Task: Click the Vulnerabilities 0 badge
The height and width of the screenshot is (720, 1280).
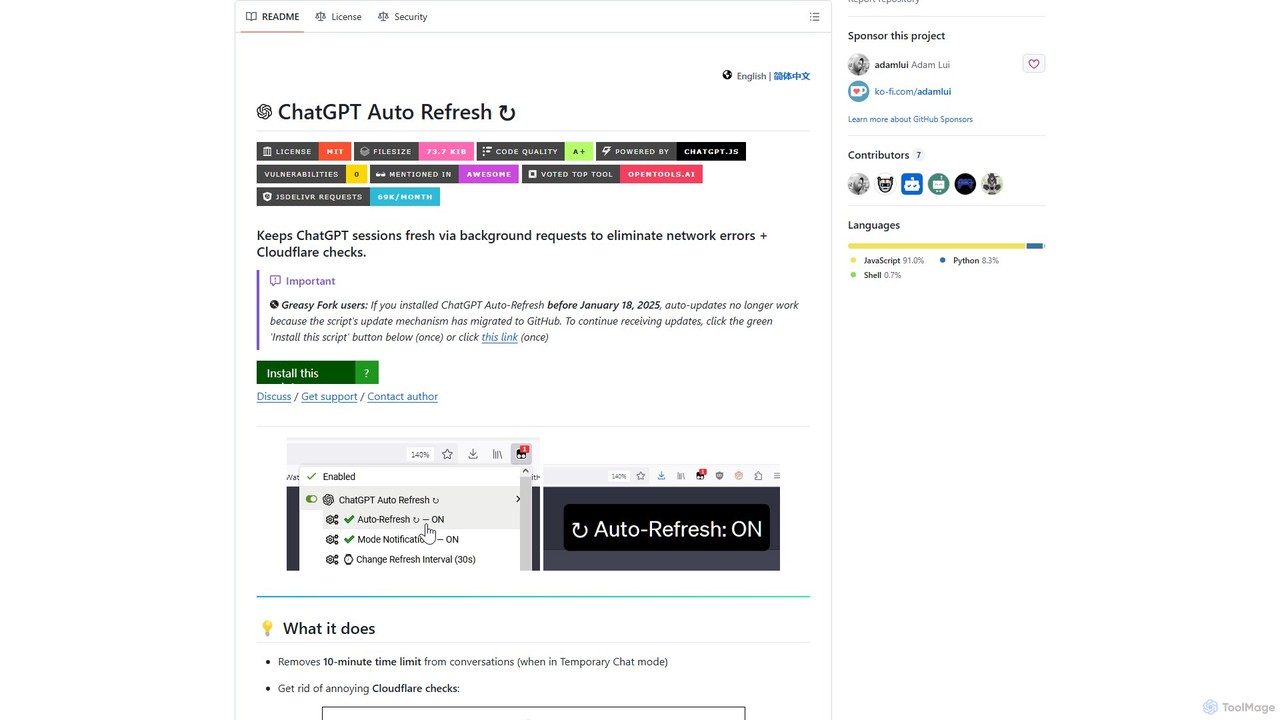Action: tap(312, 174)
